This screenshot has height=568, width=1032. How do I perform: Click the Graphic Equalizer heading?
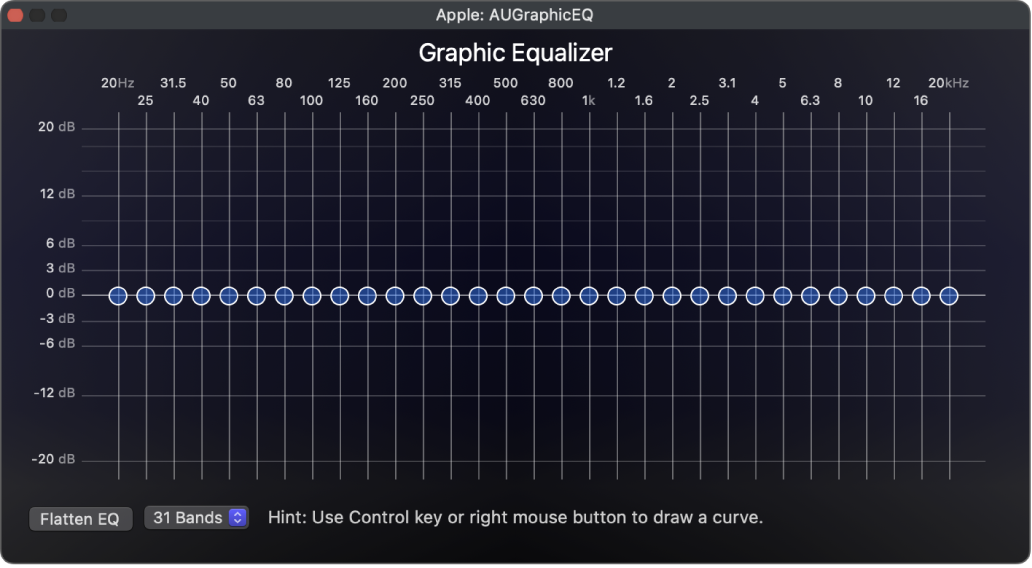[x=515, y=52]
